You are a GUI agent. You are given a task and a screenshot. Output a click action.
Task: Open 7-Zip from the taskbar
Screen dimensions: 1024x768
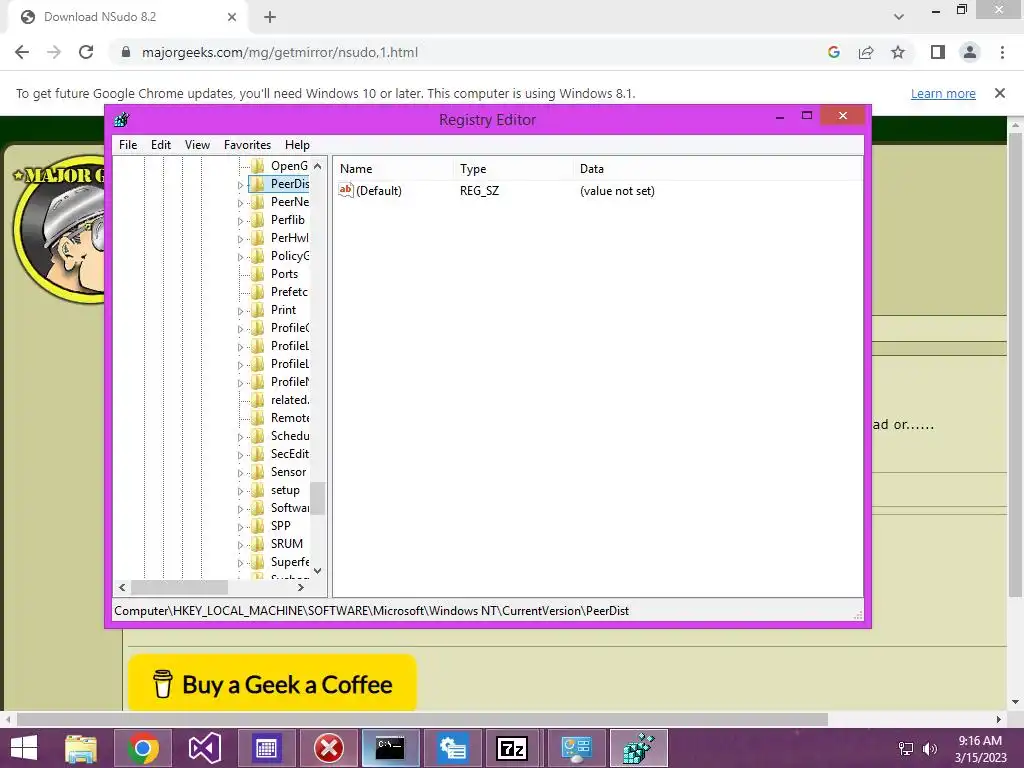512,748
